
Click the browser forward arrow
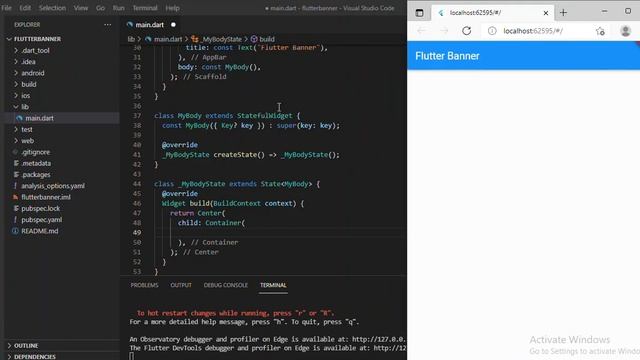[444, 31]
